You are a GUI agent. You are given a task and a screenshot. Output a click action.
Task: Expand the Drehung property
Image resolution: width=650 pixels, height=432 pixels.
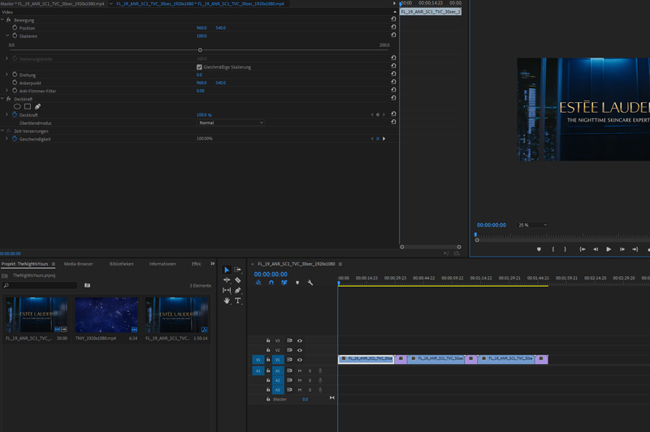point(7,75)
